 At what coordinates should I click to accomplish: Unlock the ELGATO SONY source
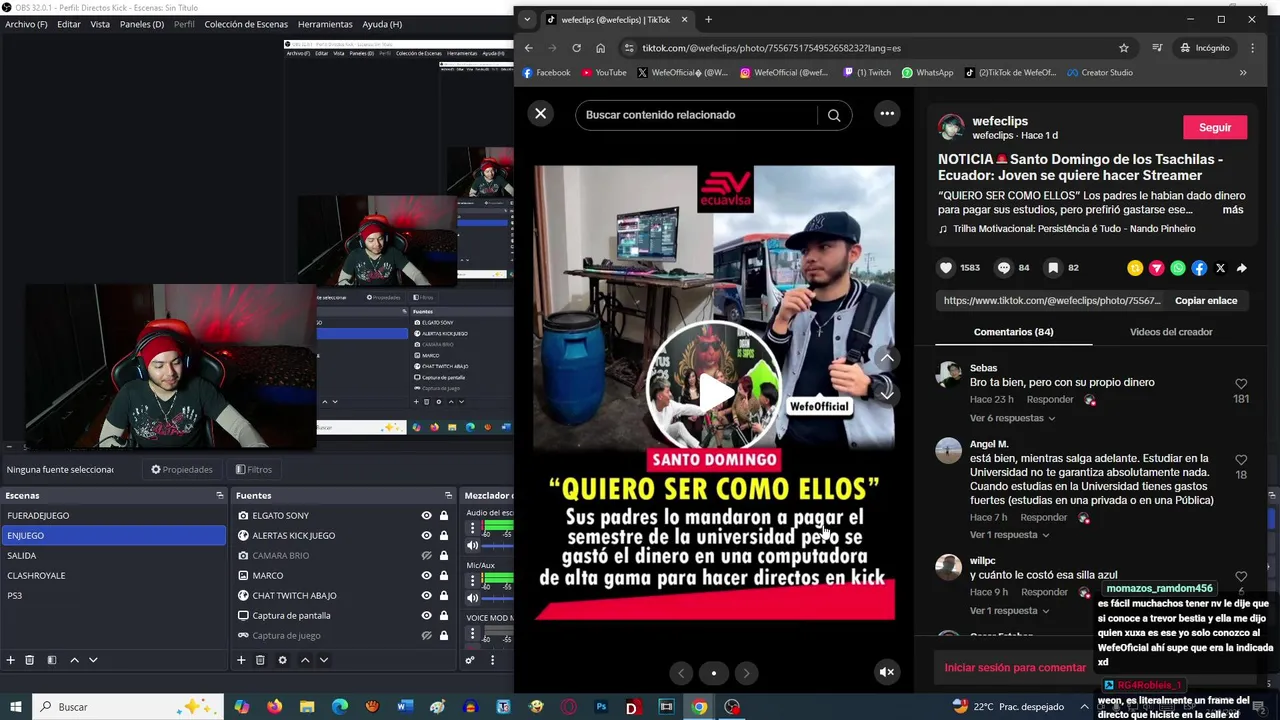444,516
